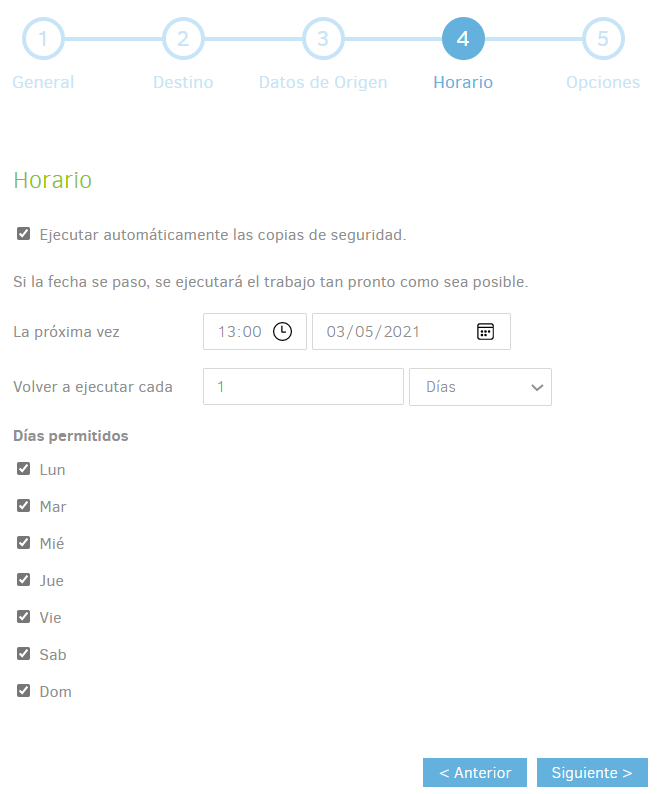Open the calendar date picker icon
Viewport: 672px width, 794px height.
point(485,332)
